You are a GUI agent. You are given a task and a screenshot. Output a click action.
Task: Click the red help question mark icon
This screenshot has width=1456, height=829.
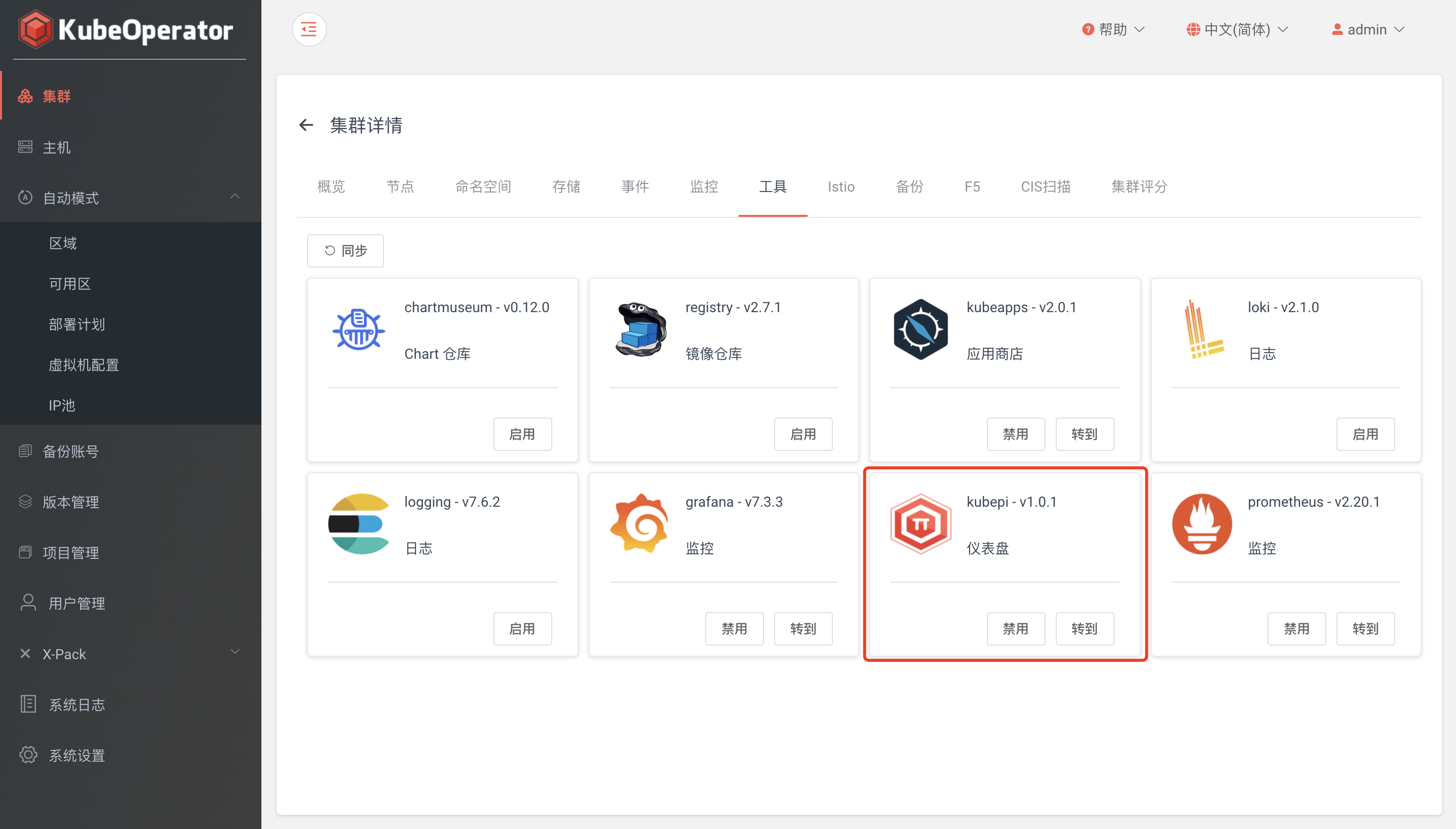[x=1088, y=29]
